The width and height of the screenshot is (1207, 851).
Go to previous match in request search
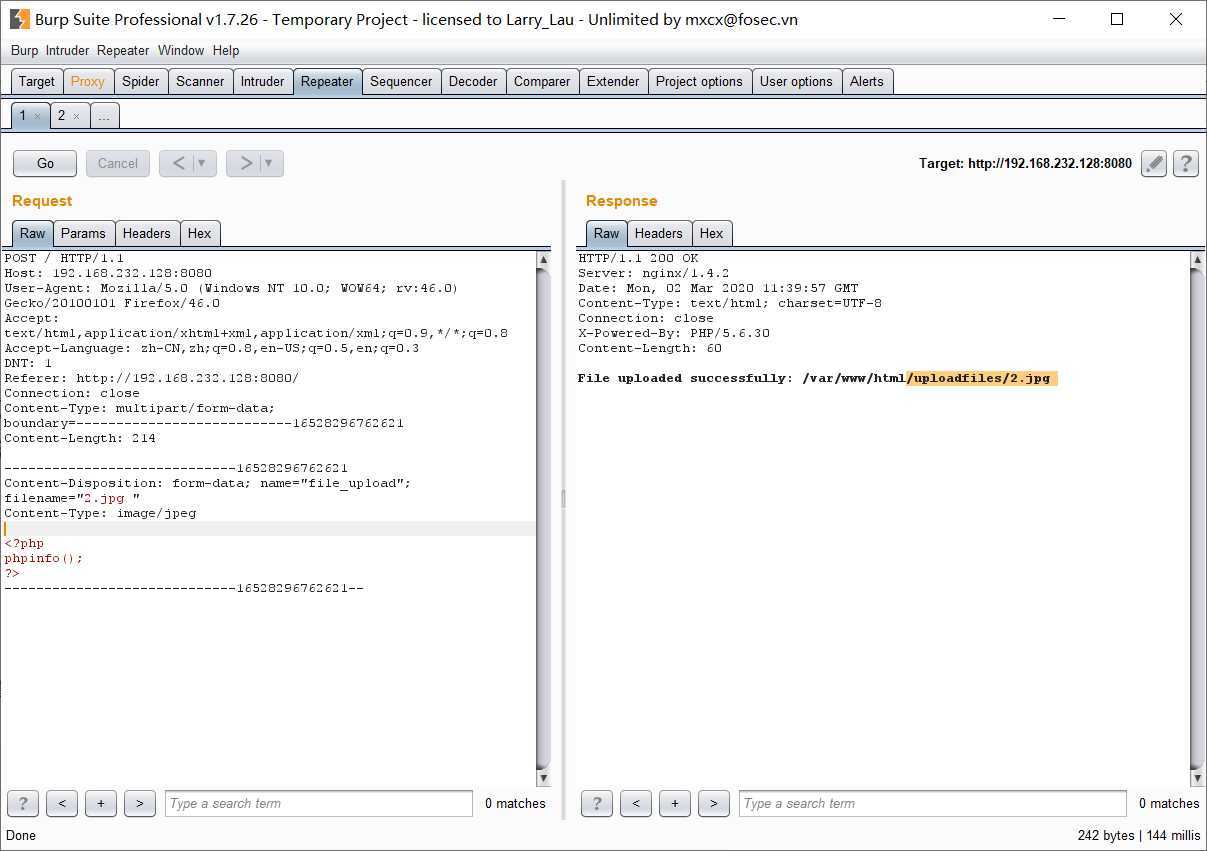62,803
